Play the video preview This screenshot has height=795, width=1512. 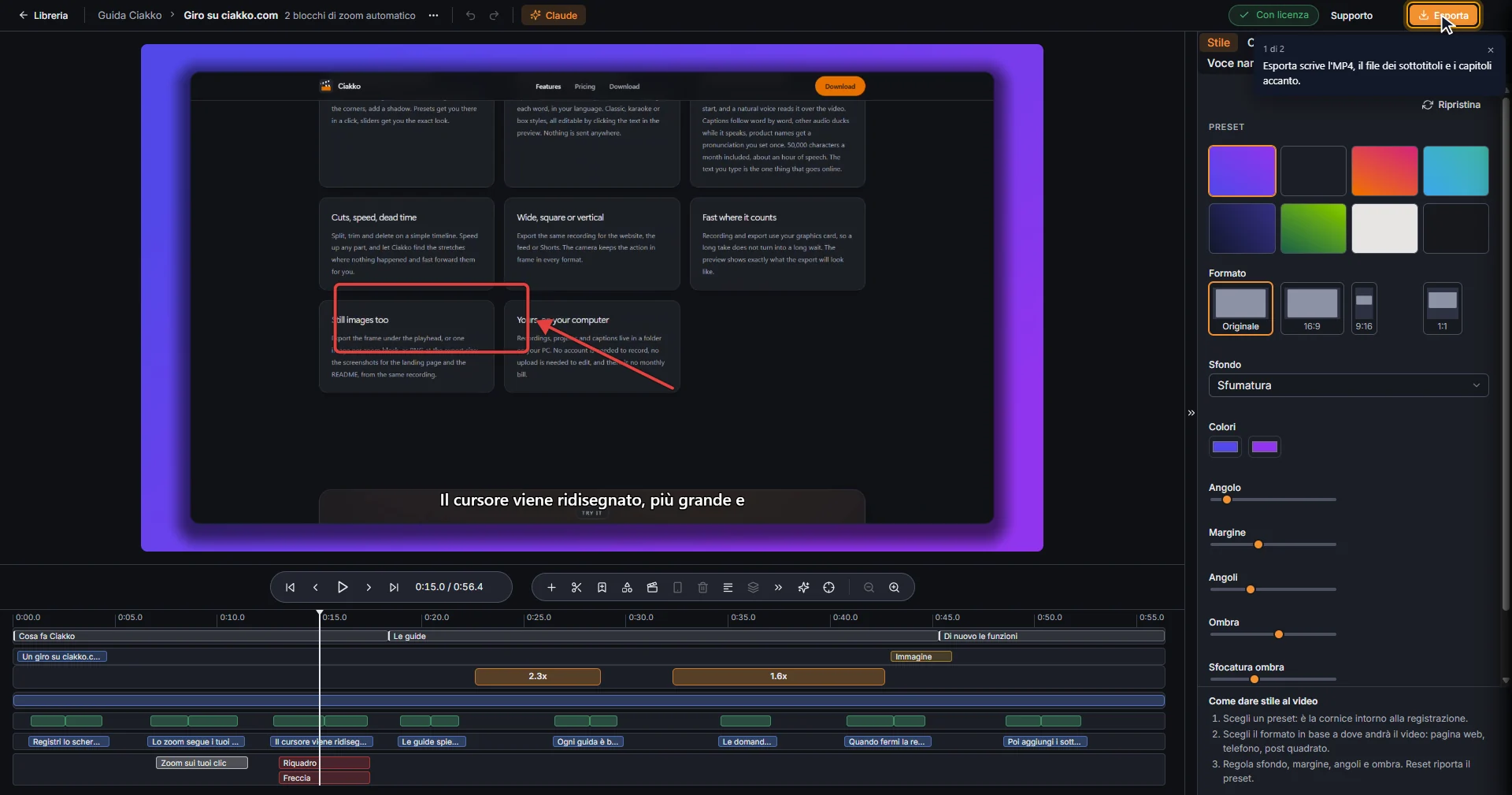[343, 587]
